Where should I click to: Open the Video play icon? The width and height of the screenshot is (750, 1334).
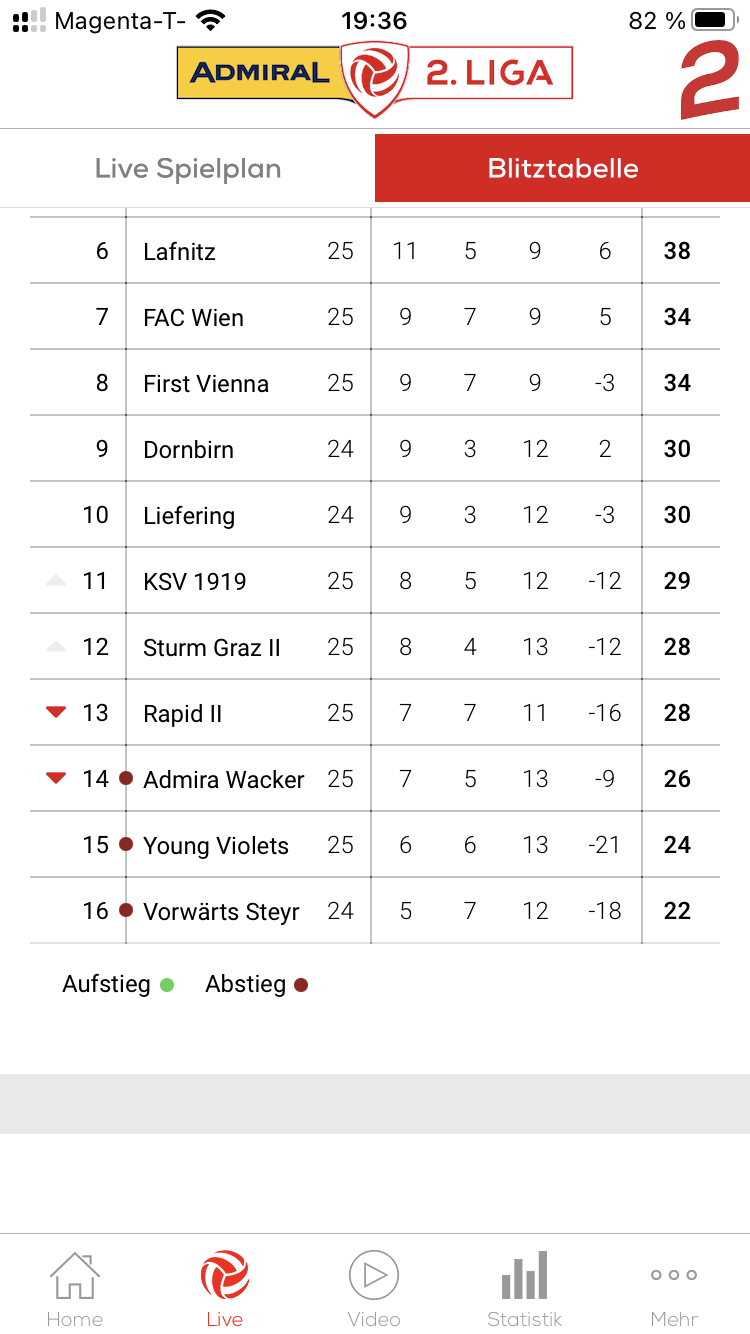click(x=374, y=1275)
